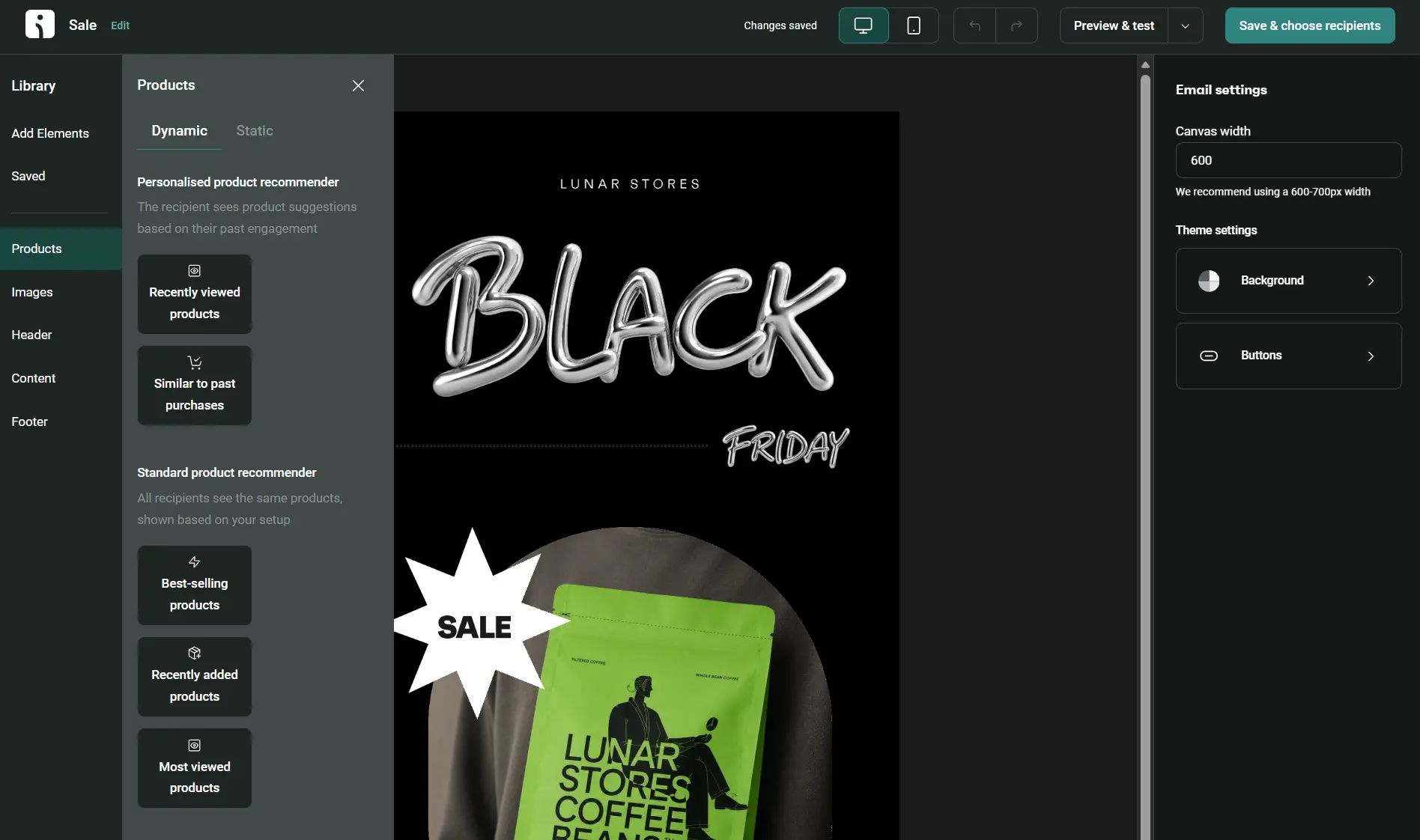The width and height of the screenshot is (1420, 840).
Task: Open Footer section in sidebar
Action: pyautogui.click(x=29, y=421)
